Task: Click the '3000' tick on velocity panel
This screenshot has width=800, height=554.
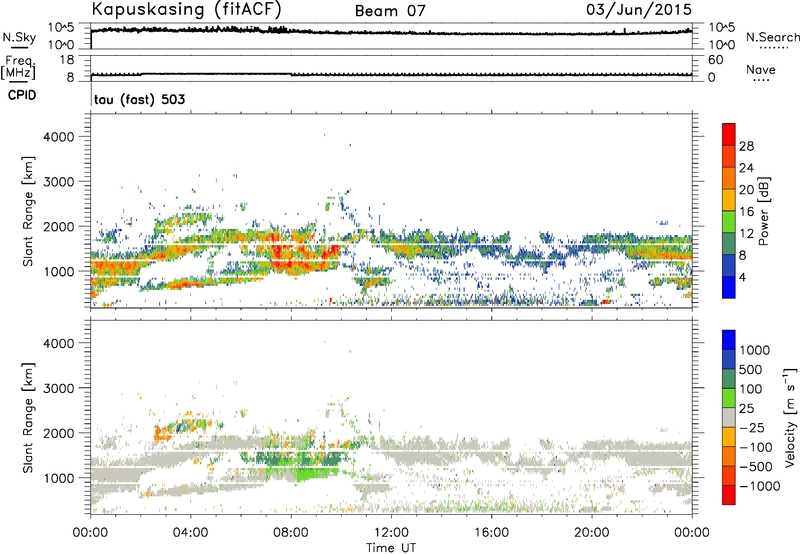Action: [58, 388]
